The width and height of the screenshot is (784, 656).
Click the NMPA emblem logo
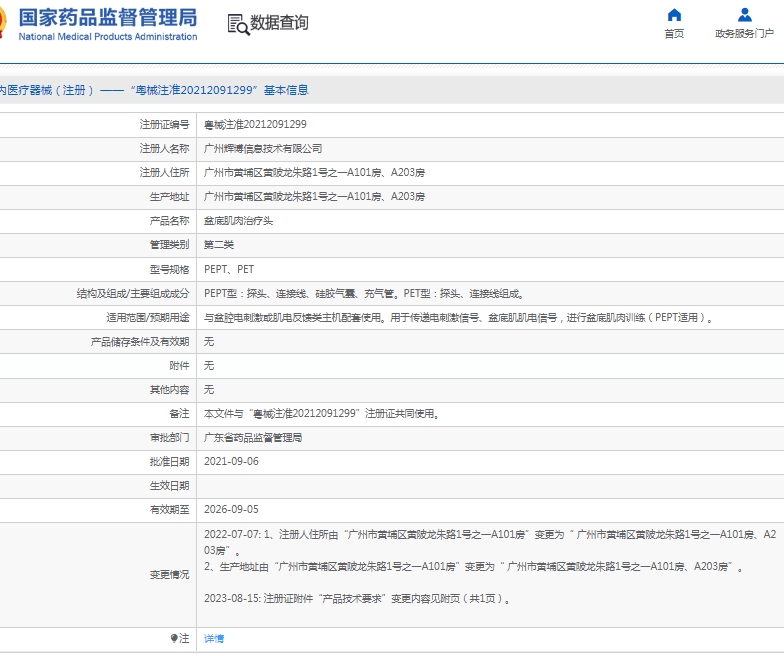[x=3, y=22]
